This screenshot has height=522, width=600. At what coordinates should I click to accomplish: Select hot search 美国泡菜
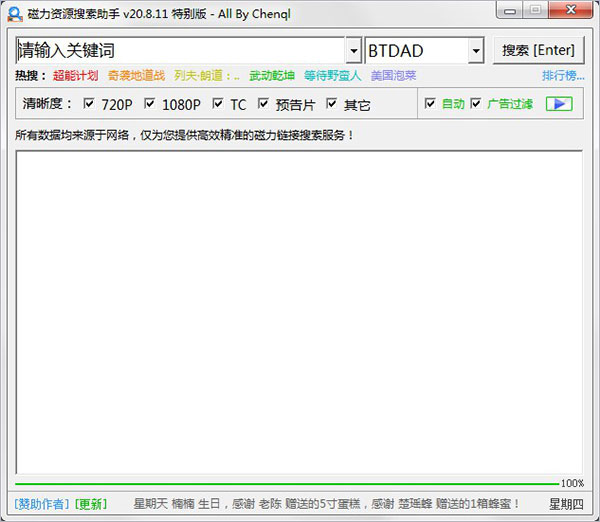[393, 75]
